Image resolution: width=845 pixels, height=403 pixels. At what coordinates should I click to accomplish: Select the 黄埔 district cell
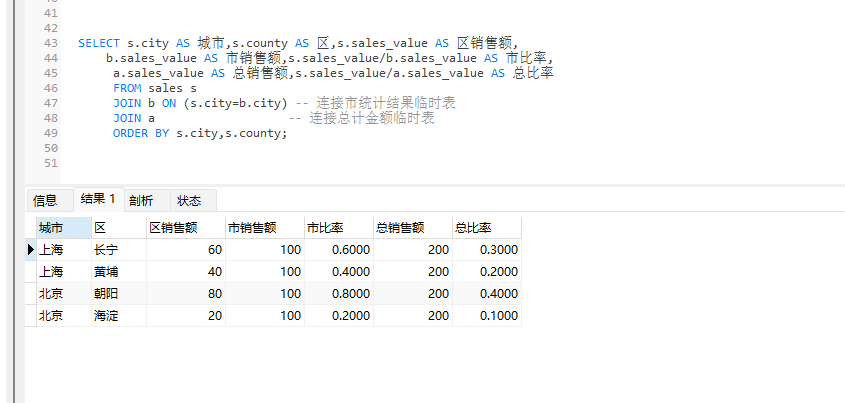[119, 272]
